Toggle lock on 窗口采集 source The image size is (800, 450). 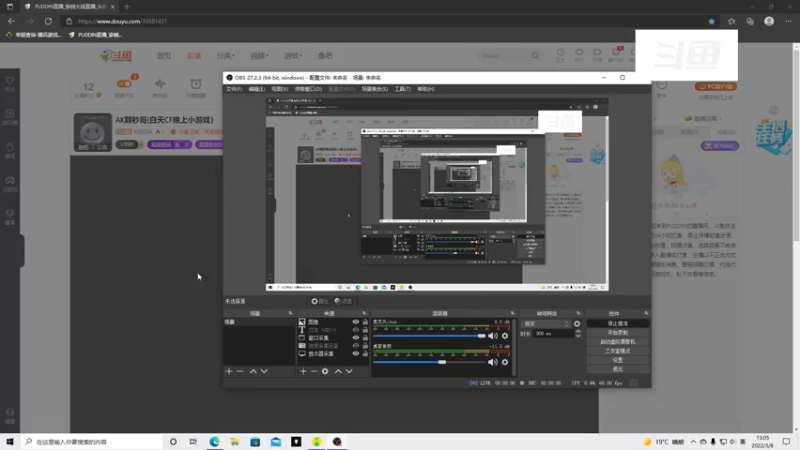pos(365,338)
